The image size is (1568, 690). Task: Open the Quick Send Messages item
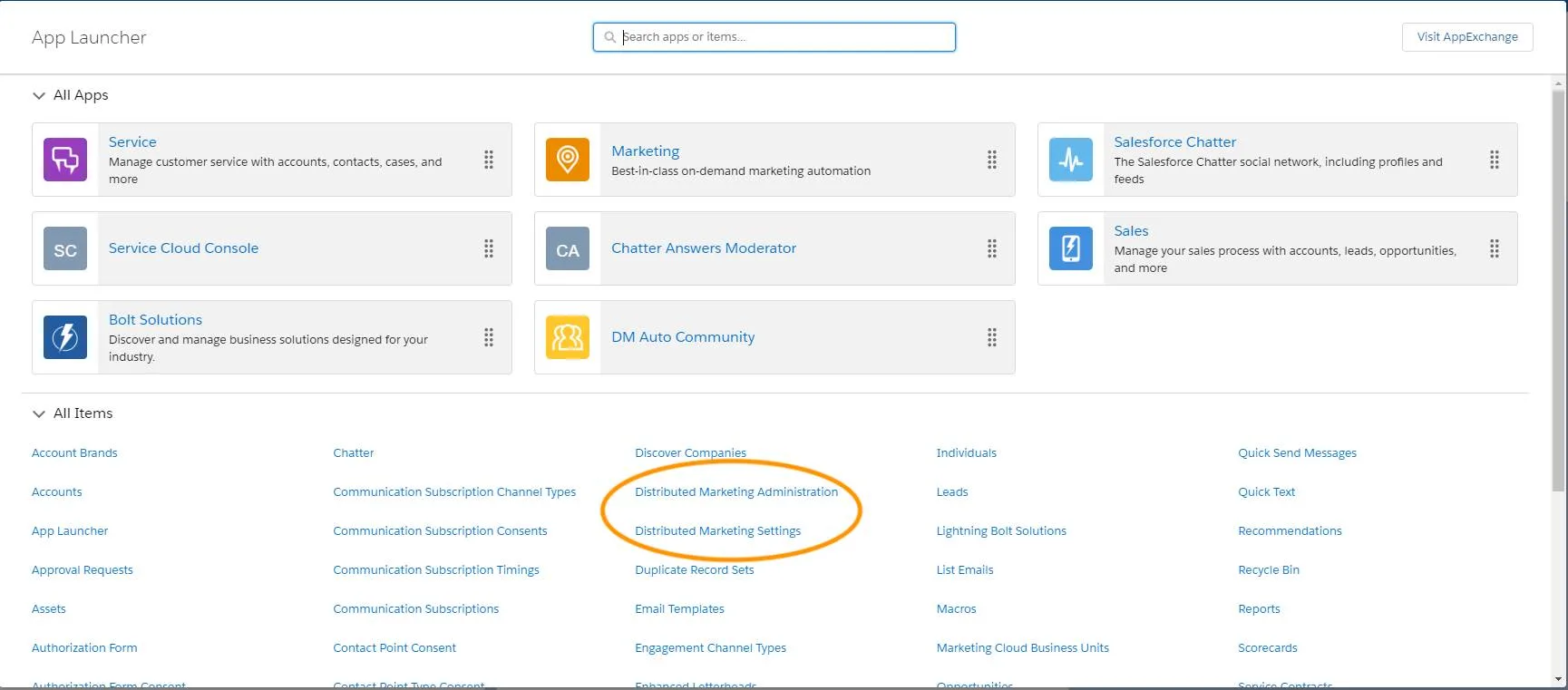click(1297, 452)
